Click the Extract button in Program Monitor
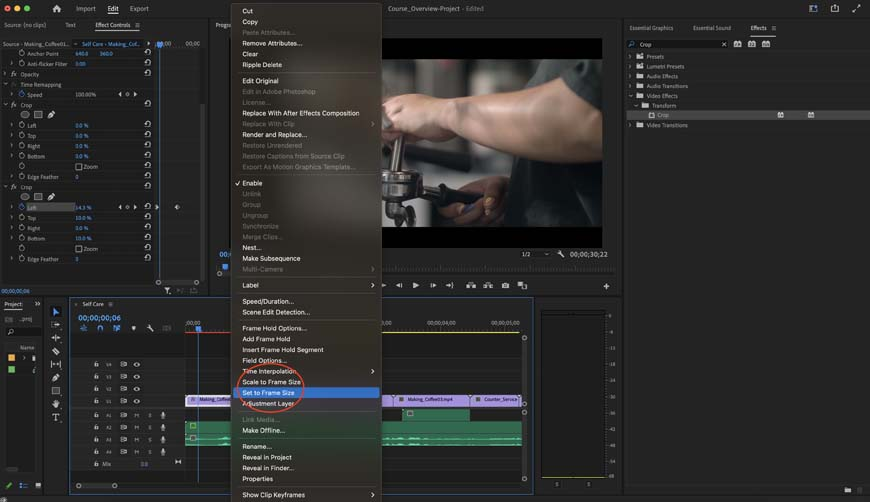 488,286
